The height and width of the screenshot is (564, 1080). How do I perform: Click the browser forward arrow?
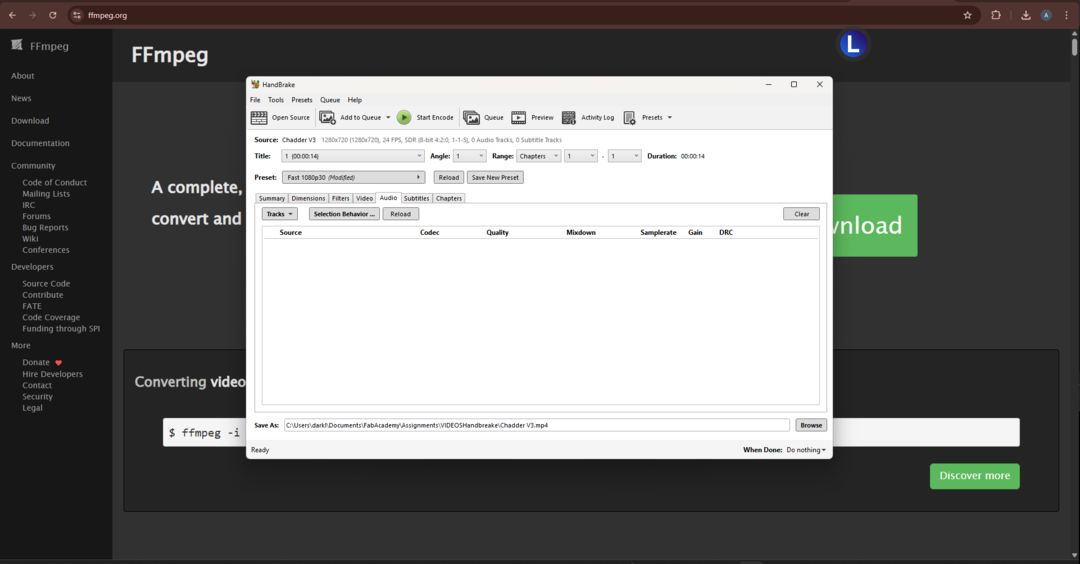[x=32, y=15]
